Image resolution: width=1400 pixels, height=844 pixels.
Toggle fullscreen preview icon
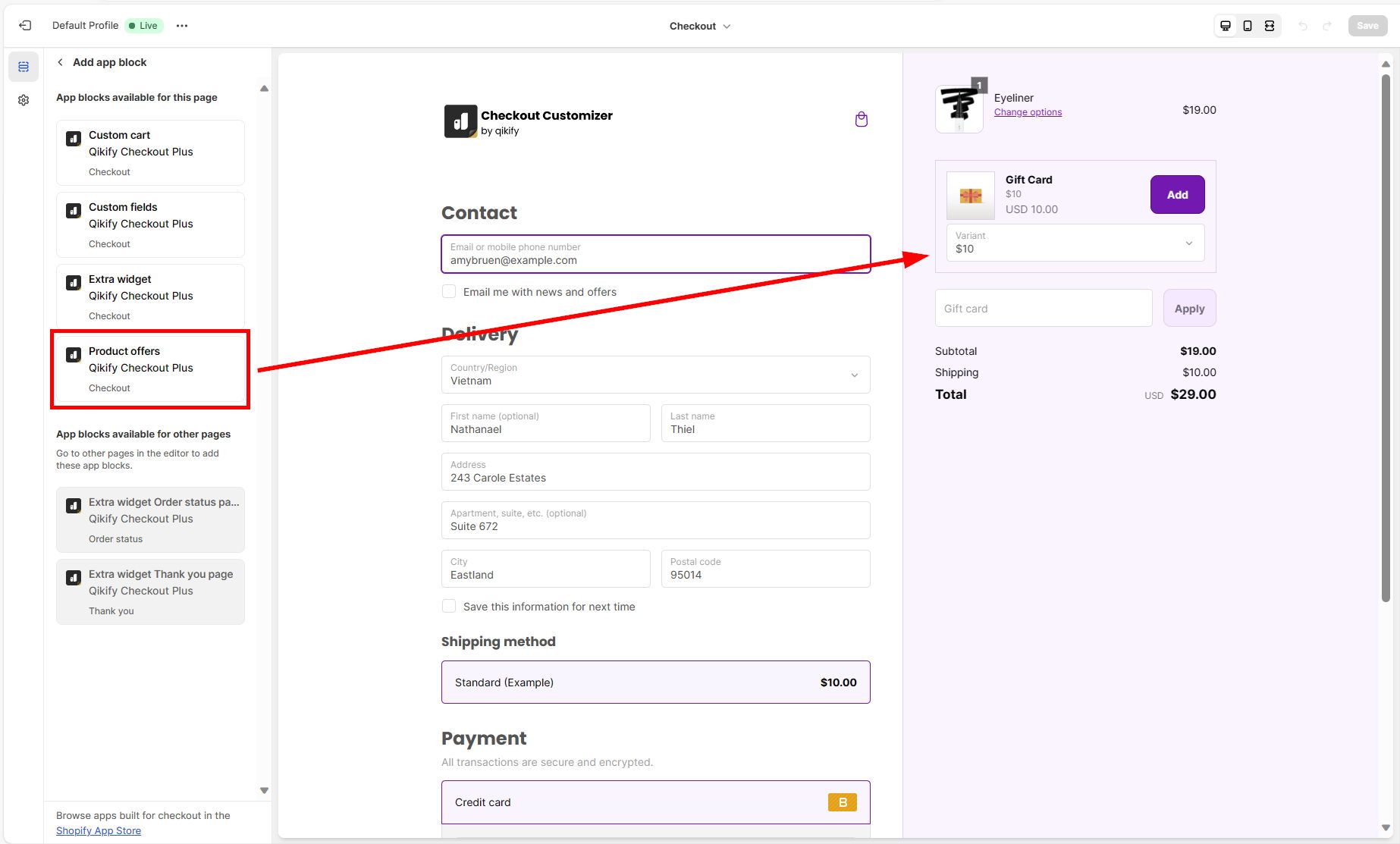[1269, 26]
